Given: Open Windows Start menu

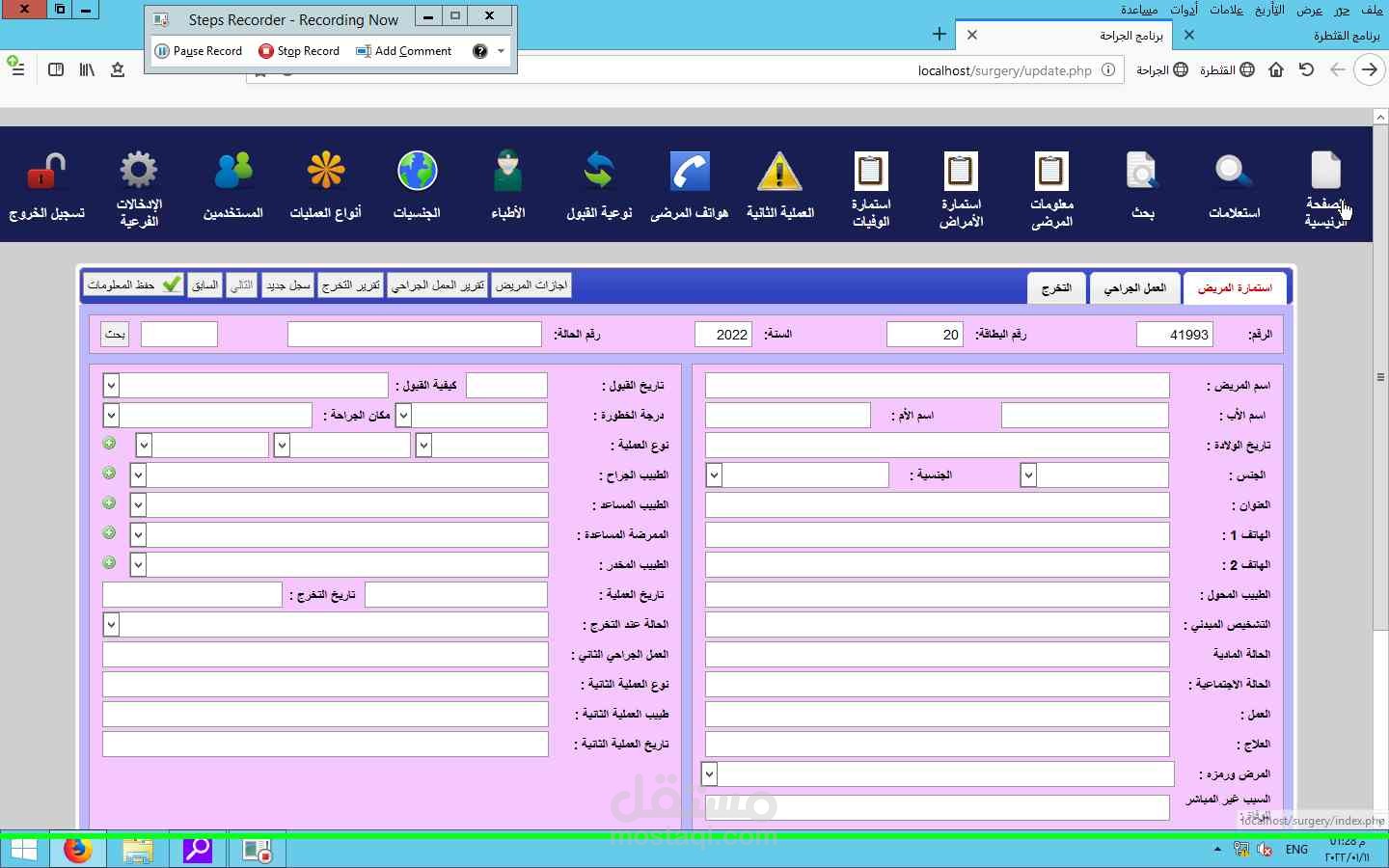Looking at the screenshot, I should click(24, 851).
